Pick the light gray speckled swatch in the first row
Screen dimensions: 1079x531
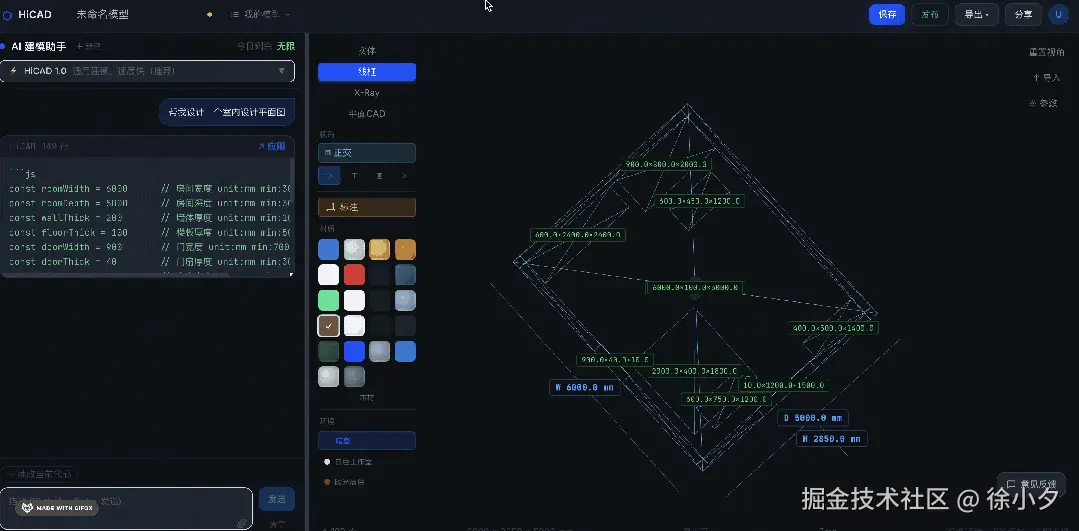(x=354, y=250)
